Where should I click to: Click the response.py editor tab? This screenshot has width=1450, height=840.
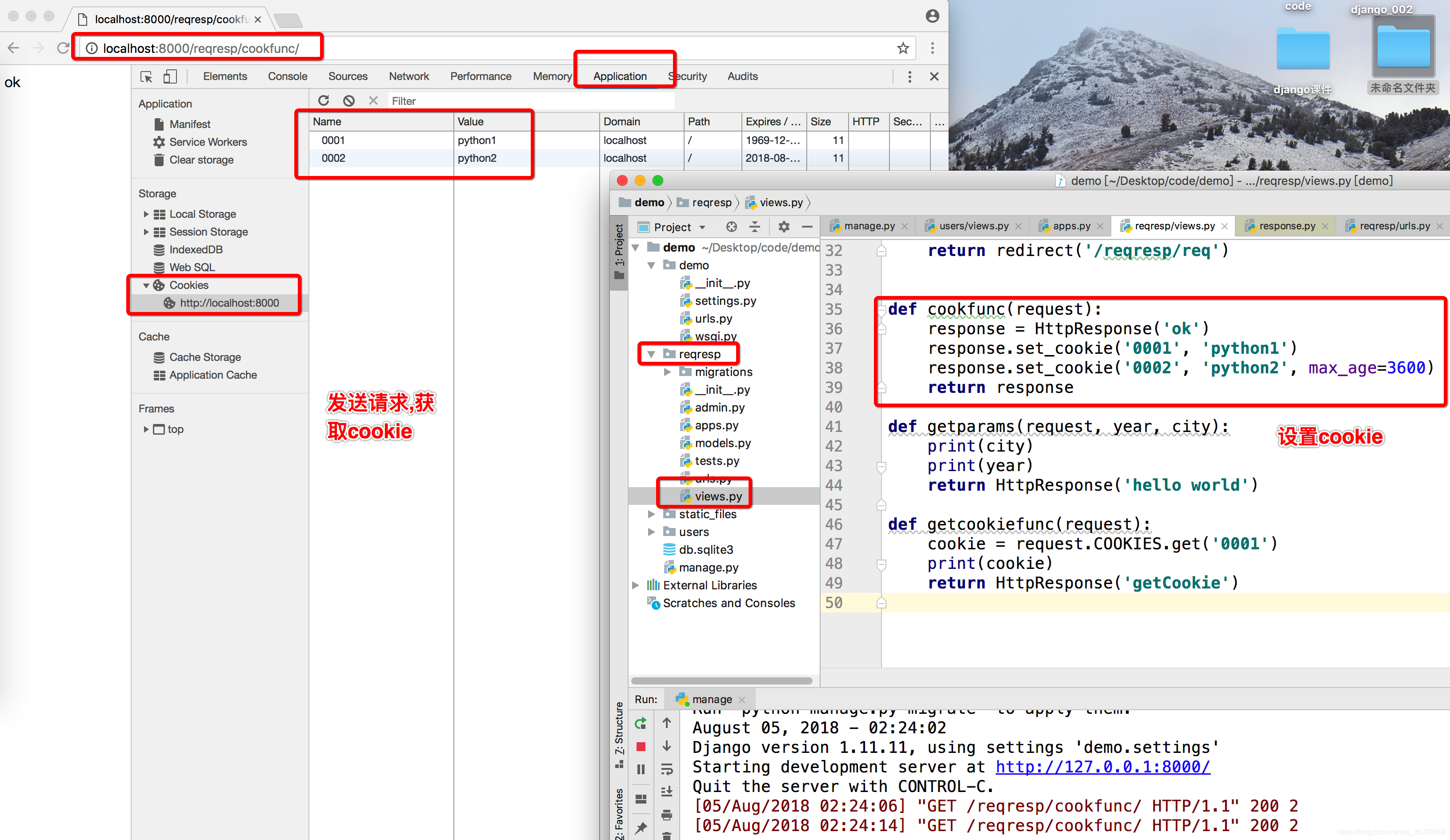1284,228
